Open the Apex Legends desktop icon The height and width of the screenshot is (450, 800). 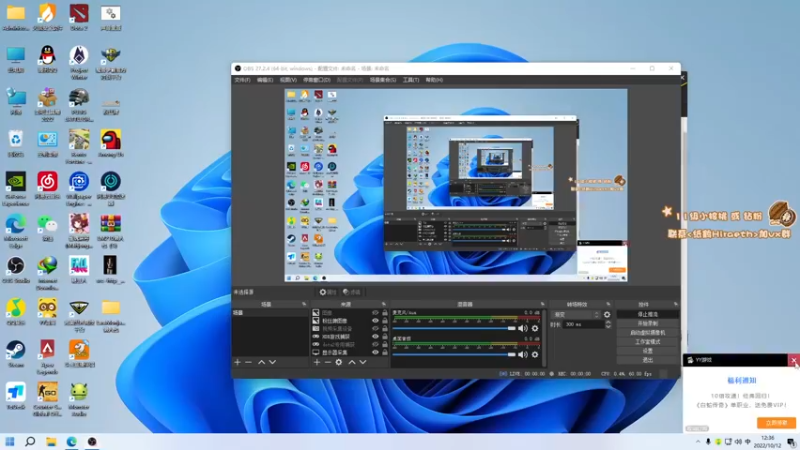47,357
